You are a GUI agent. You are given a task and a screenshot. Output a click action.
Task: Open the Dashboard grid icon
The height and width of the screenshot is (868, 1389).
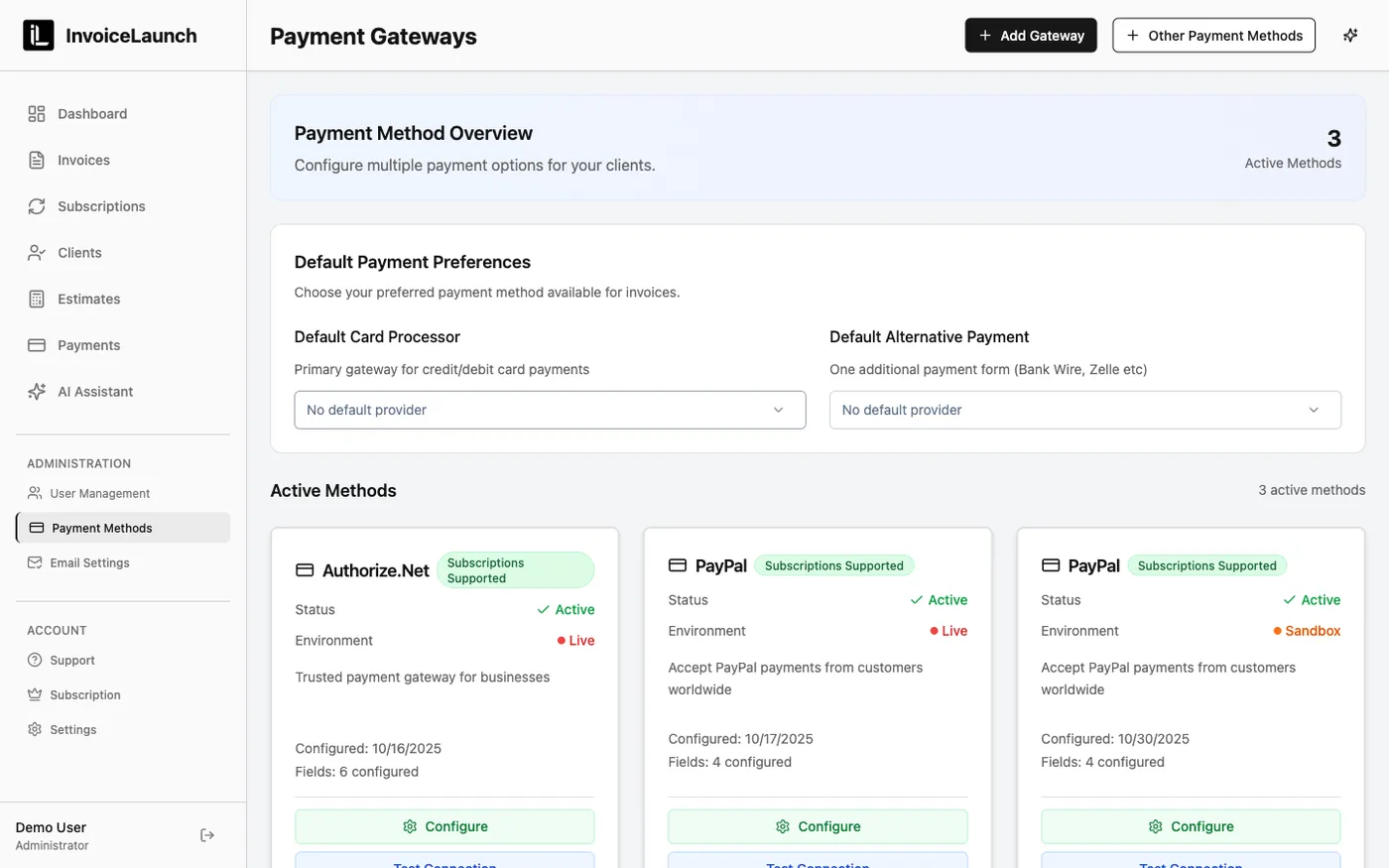[37, 114]
